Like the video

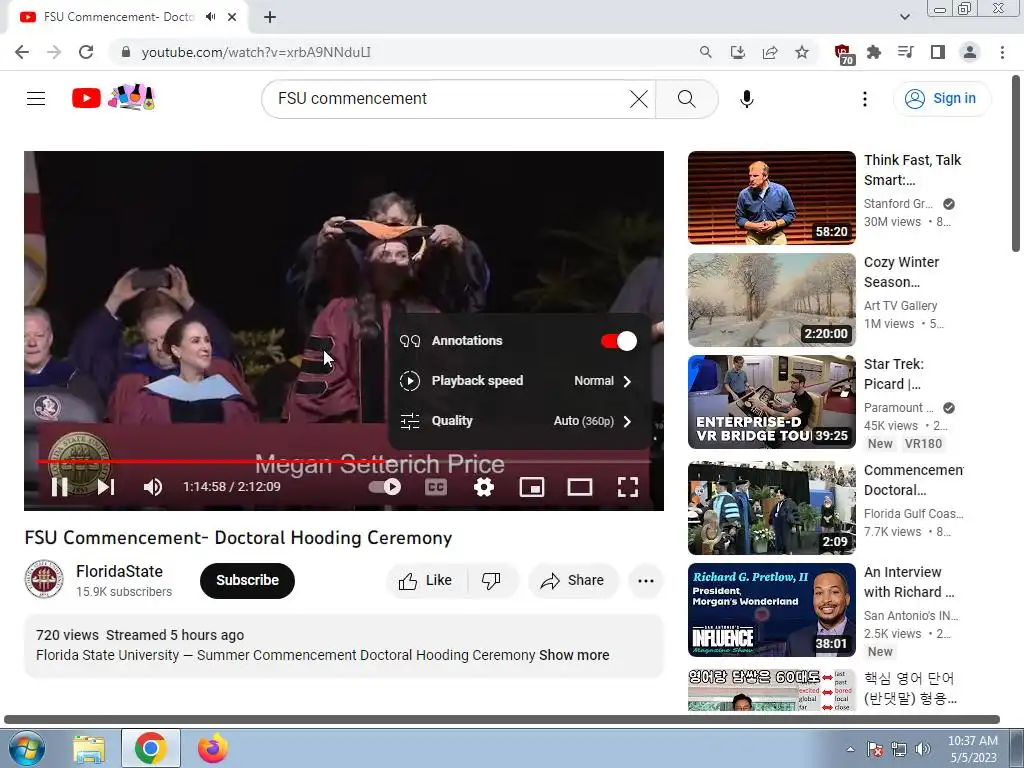(426, 580)
